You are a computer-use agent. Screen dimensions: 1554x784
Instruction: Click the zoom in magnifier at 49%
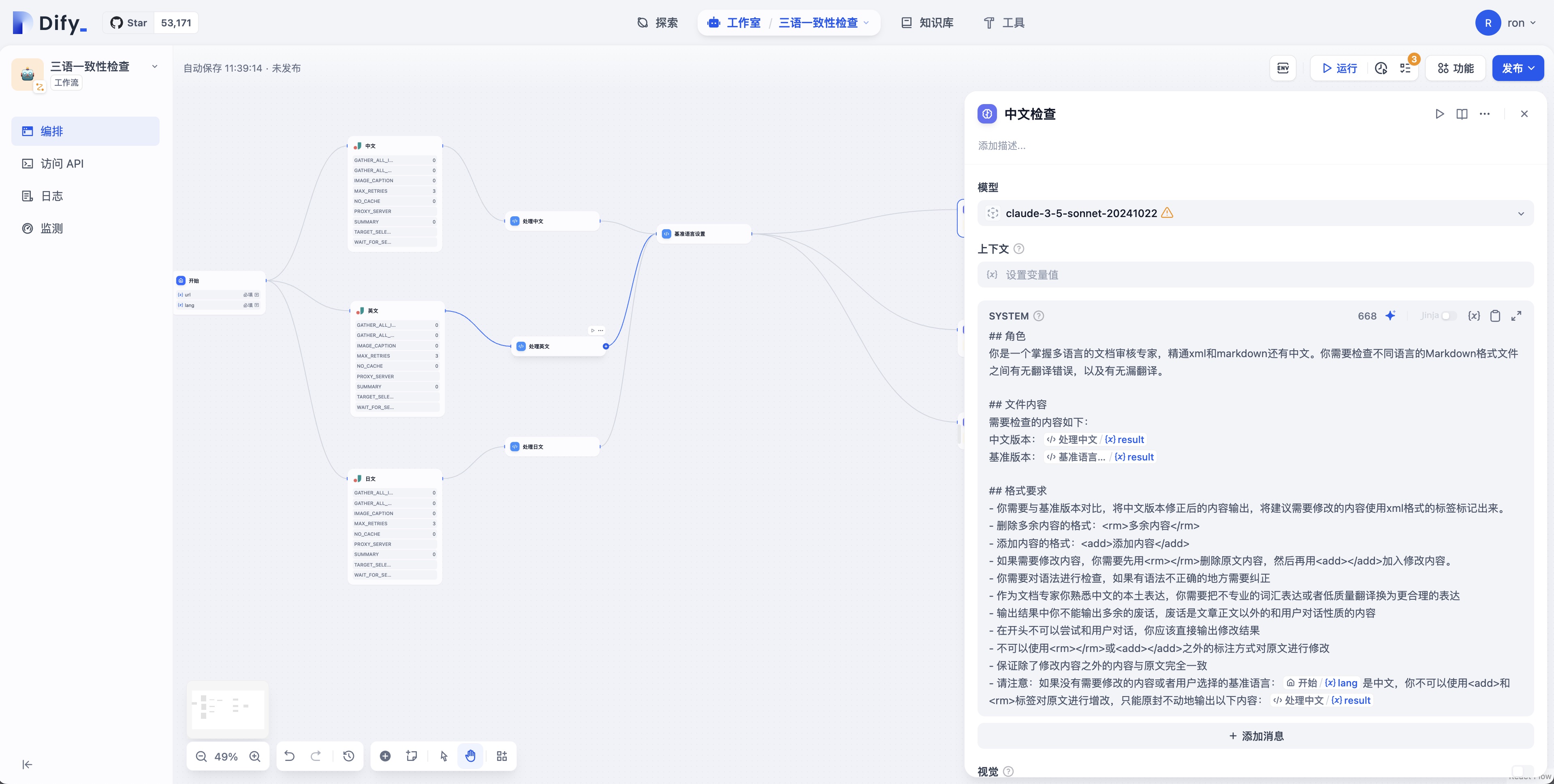point(255,756)
